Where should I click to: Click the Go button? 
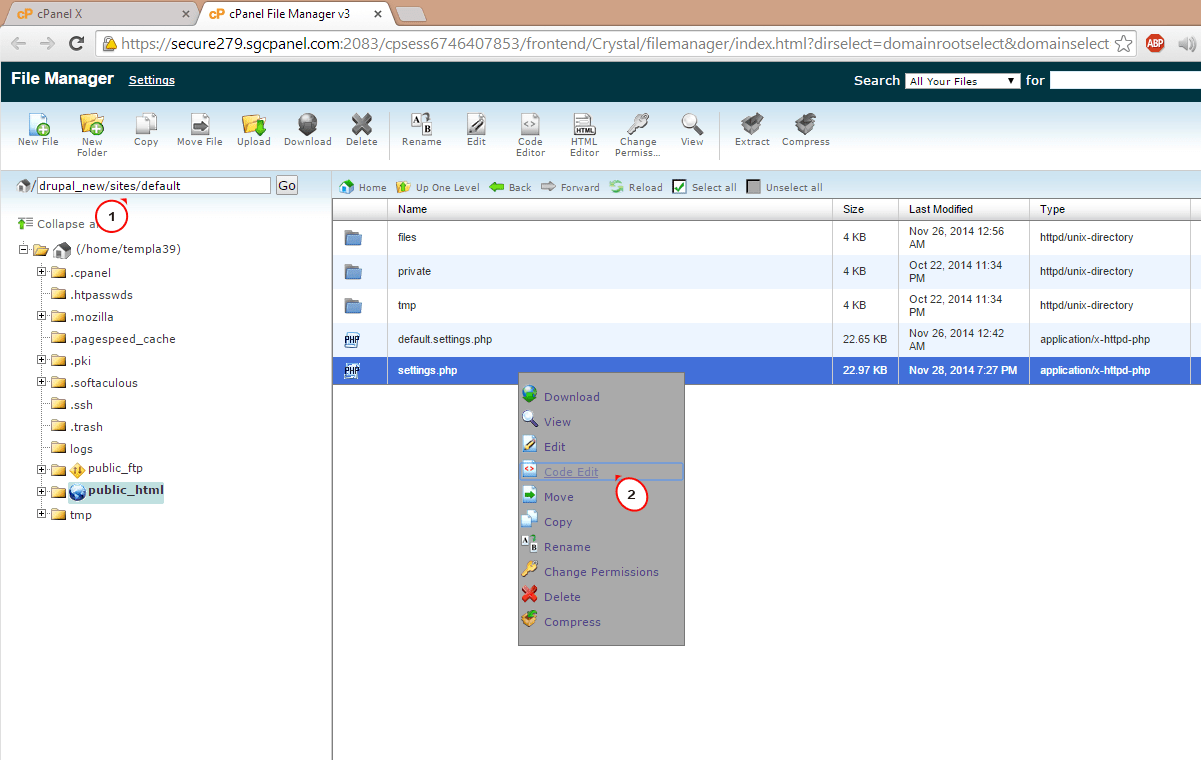287,185
